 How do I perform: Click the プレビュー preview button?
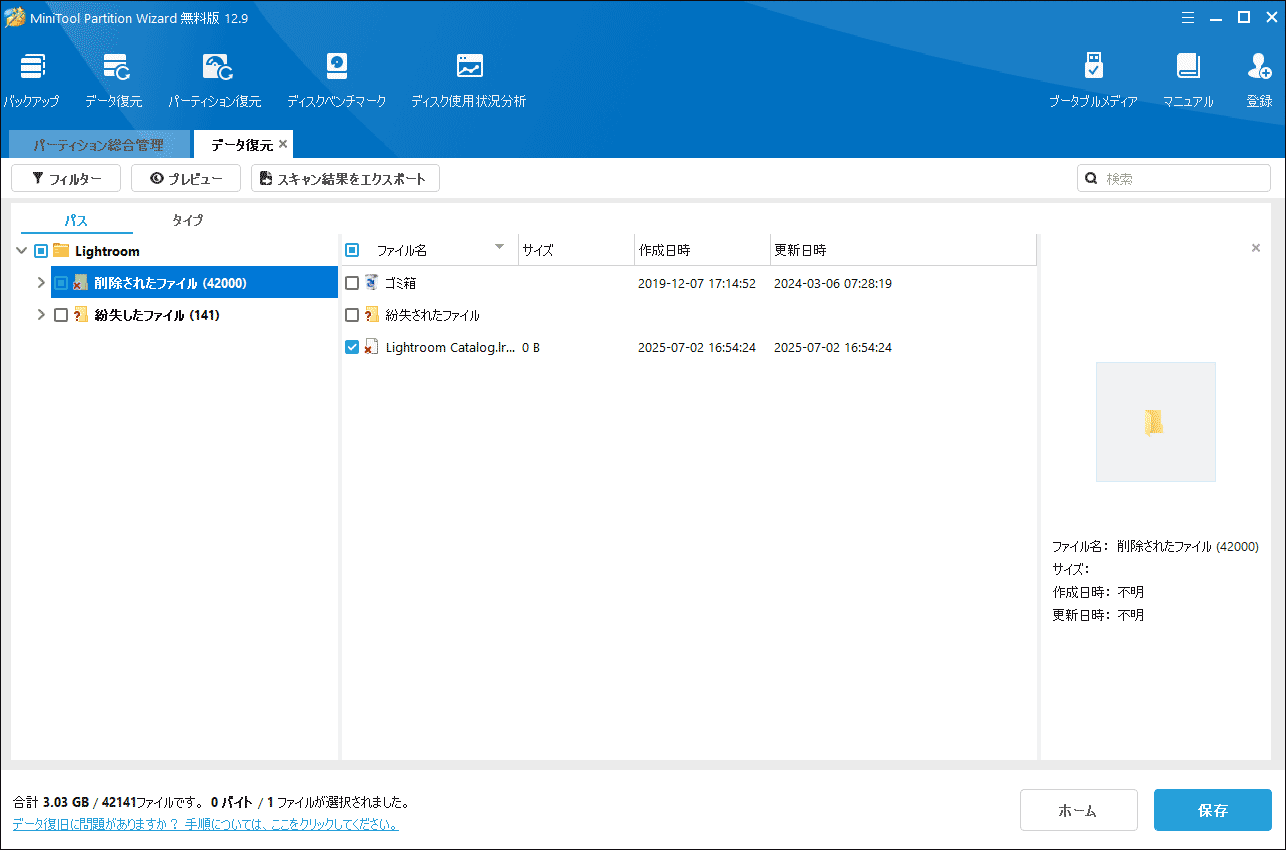pyautogui.click(x=186, y=179)
